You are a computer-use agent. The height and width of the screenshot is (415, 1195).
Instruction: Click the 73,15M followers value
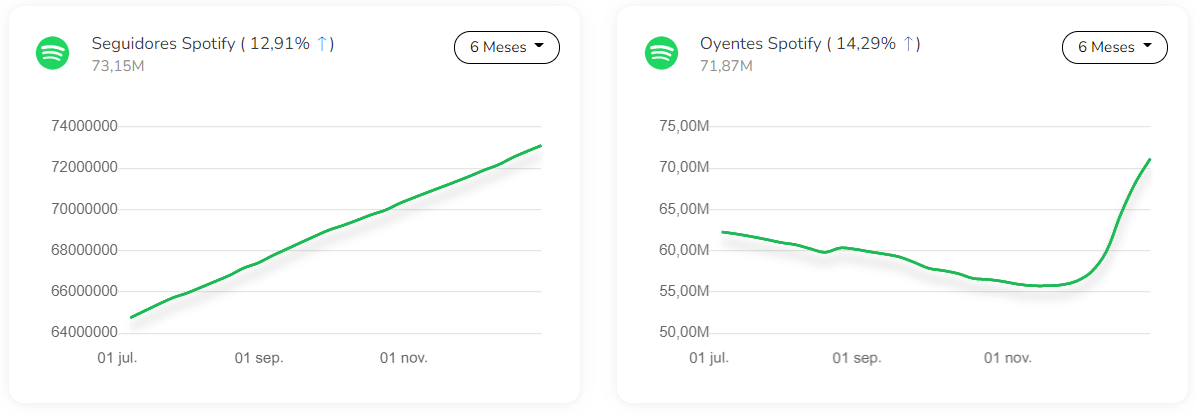[x=118, y=66]
